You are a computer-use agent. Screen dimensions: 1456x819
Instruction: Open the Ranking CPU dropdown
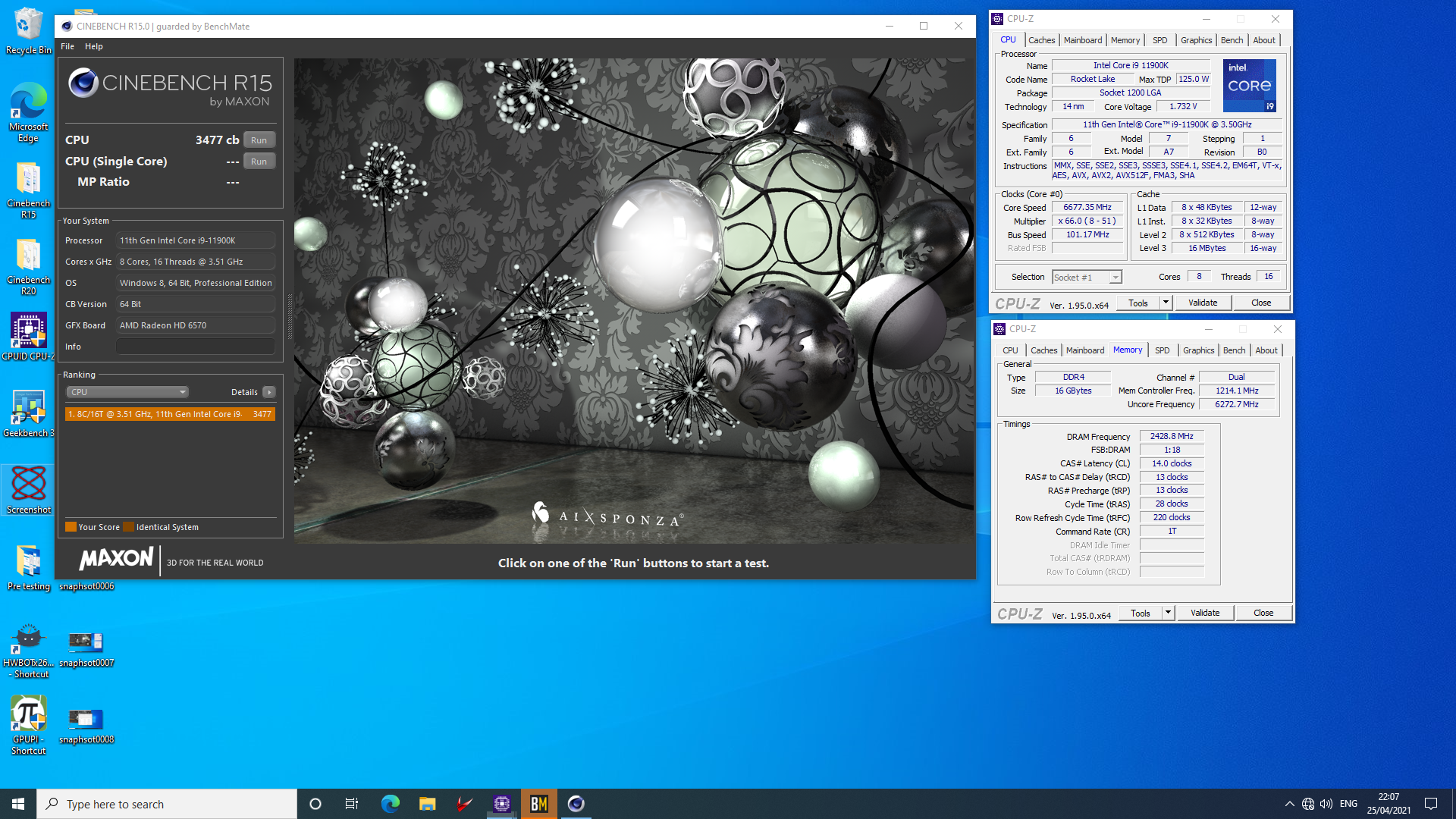(127, 392)
